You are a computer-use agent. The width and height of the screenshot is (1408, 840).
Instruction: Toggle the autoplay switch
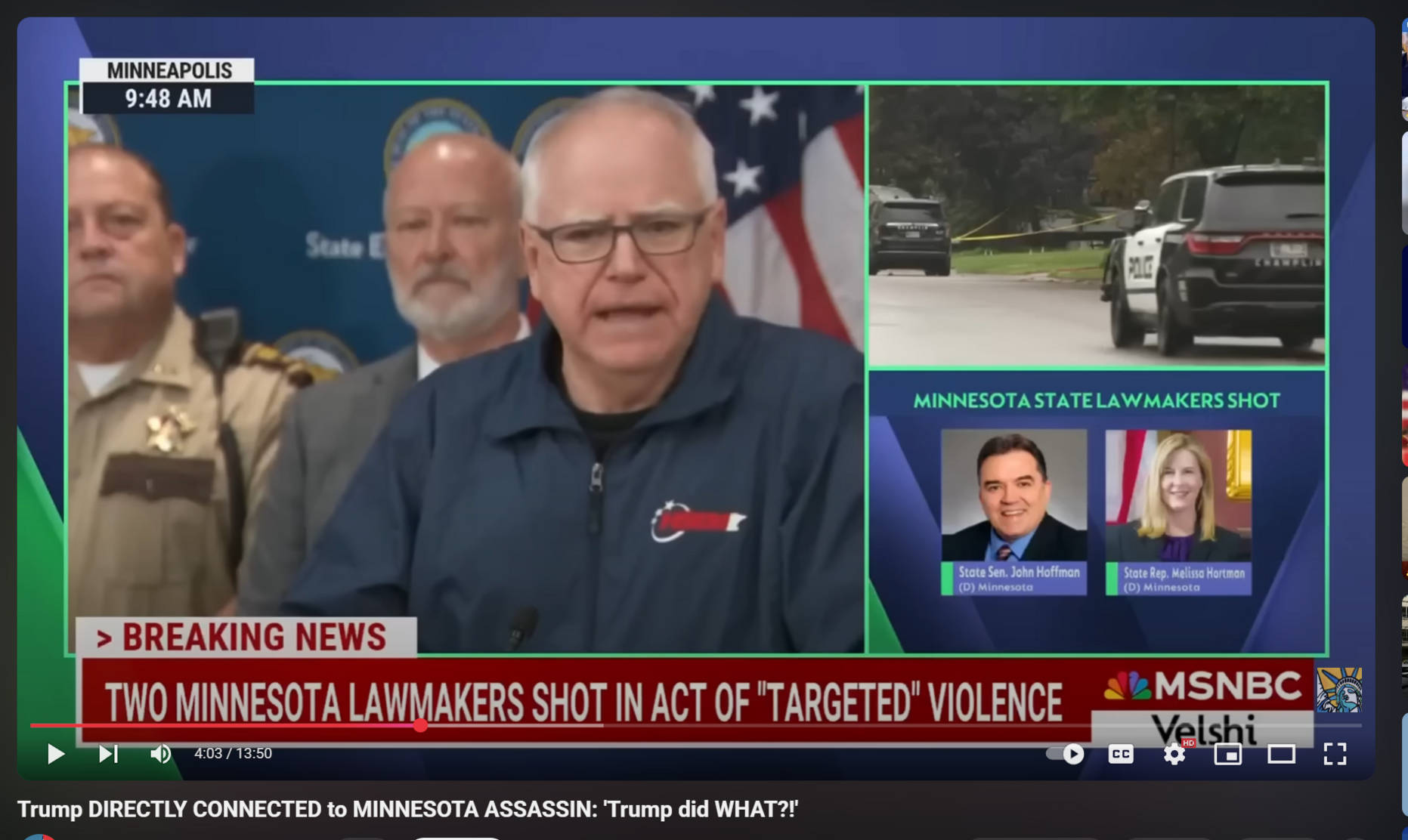1066,753
